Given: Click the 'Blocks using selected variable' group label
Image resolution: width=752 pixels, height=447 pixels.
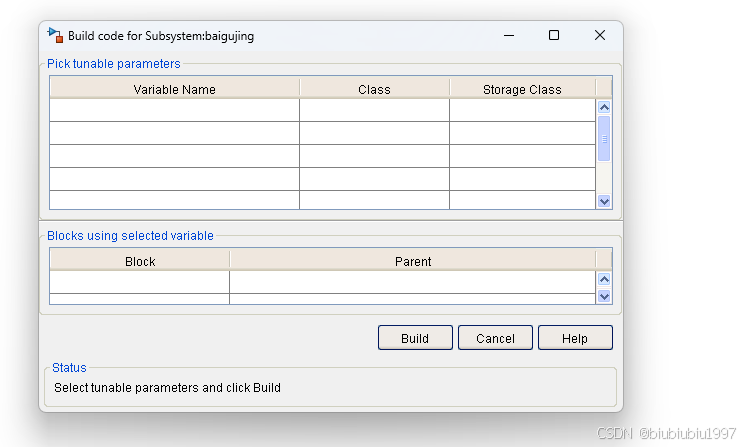Looking at the screenshot, I should [x=130, y=235].
